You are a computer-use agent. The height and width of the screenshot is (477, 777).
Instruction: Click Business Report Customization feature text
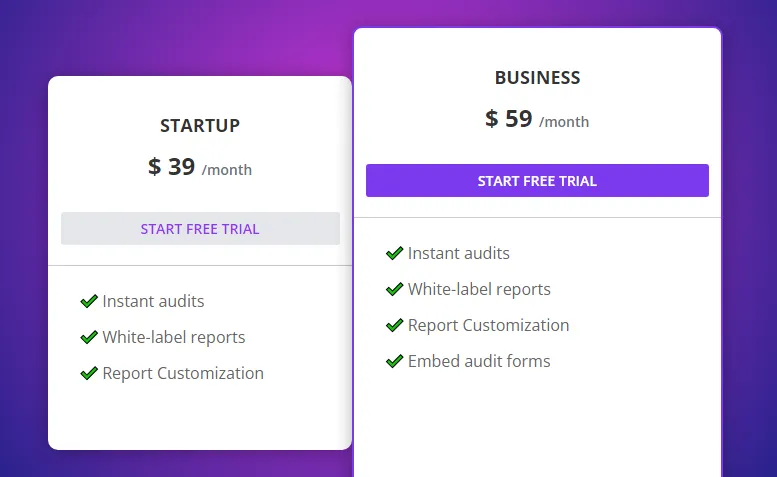point(488,325)
